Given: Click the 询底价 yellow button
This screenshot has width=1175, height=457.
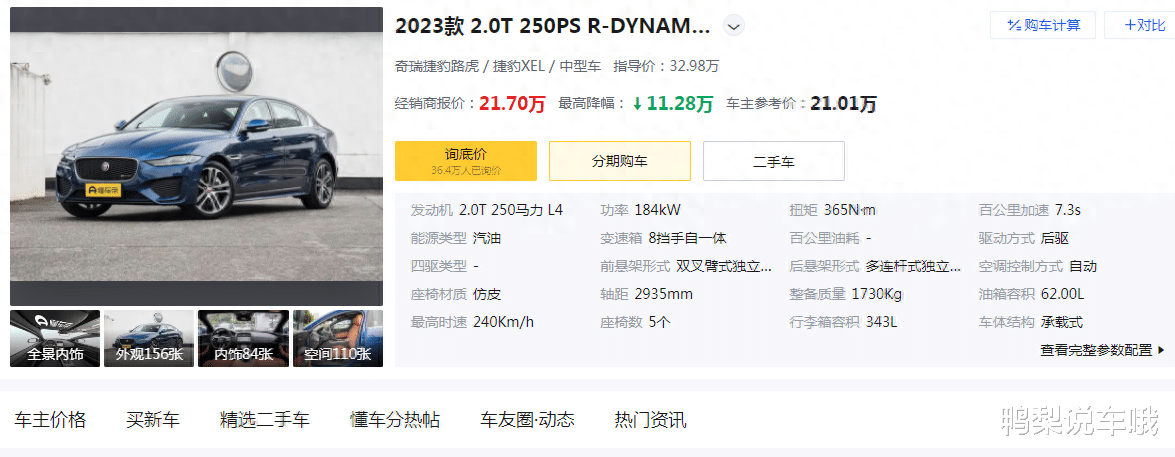Looking at the screenshot, I should click(466, 161).
